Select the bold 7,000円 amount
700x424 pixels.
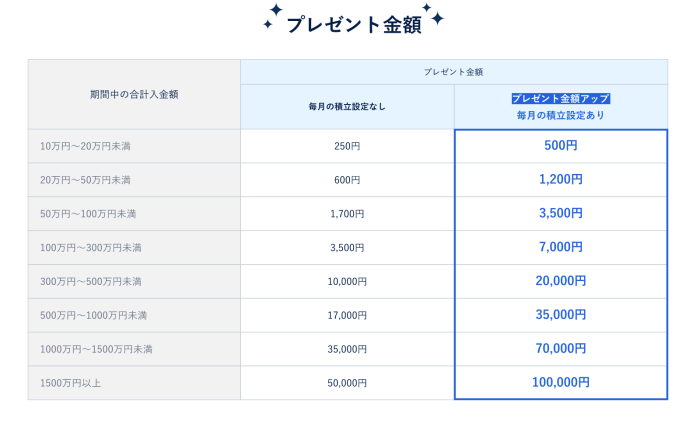click(x=560, y=247)
